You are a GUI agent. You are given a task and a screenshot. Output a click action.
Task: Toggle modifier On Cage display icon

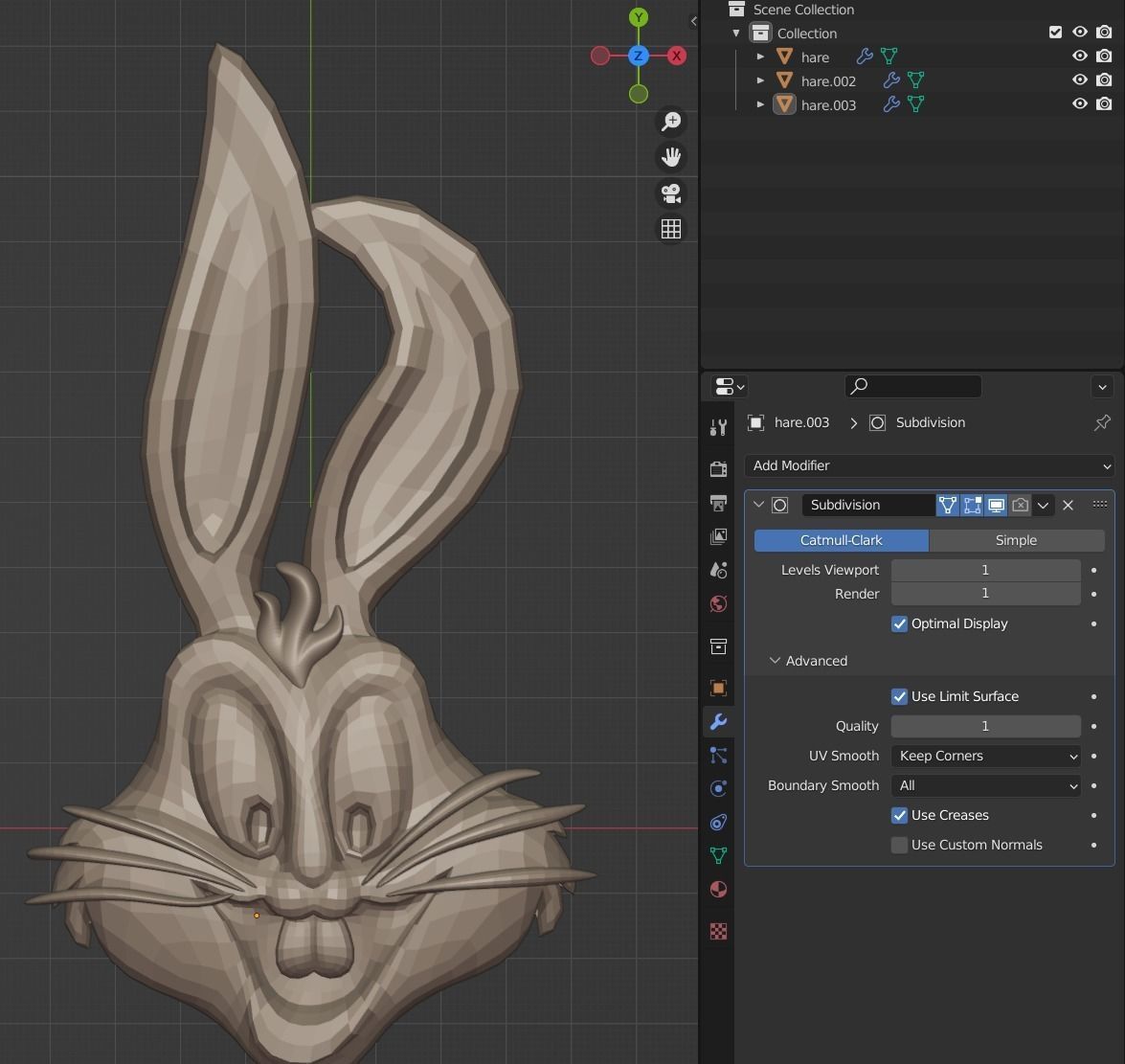(x=972, y=505)
